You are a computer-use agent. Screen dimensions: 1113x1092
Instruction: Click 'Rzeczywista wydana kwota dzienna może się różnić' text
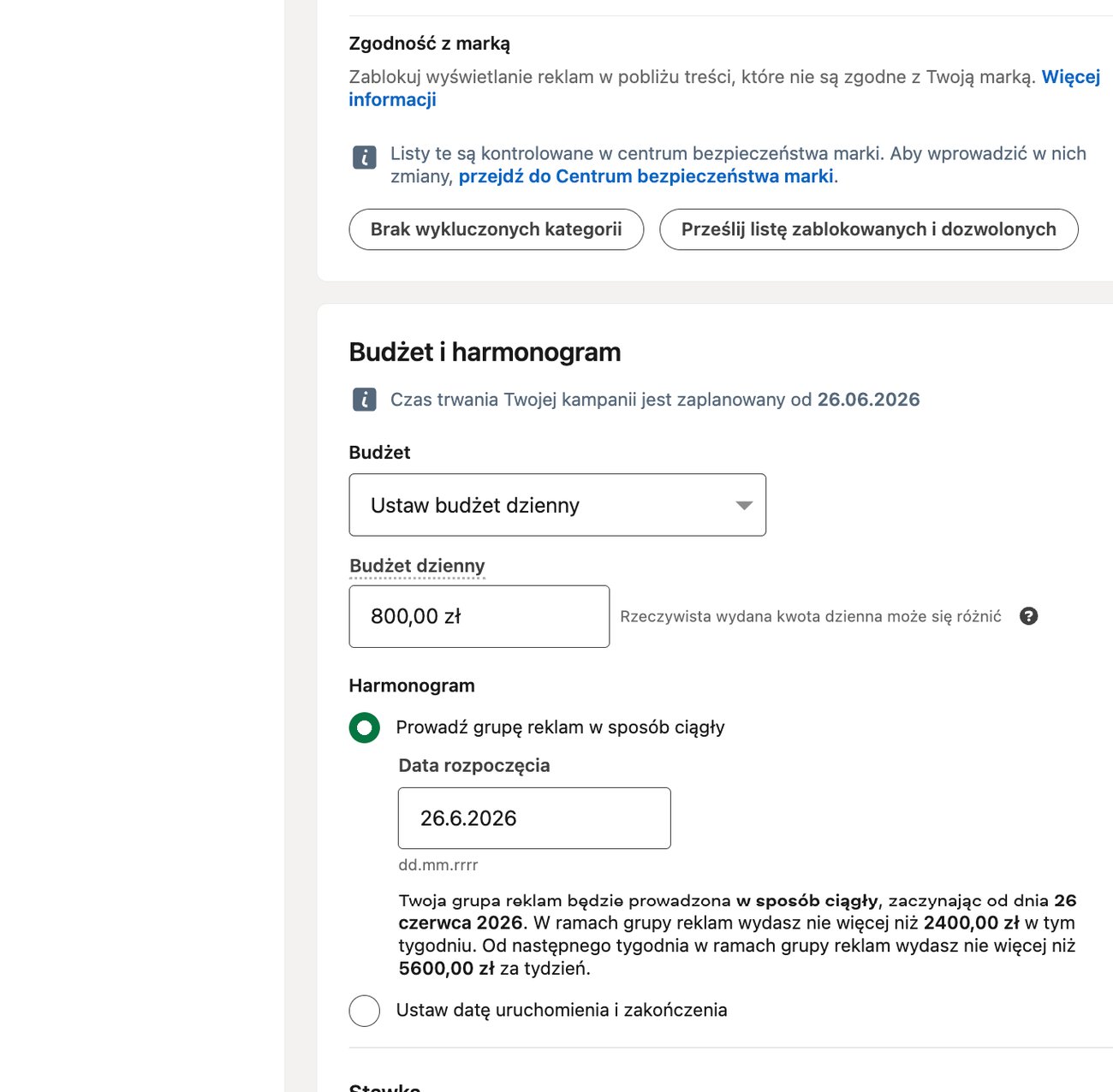(x=811, y=616)
